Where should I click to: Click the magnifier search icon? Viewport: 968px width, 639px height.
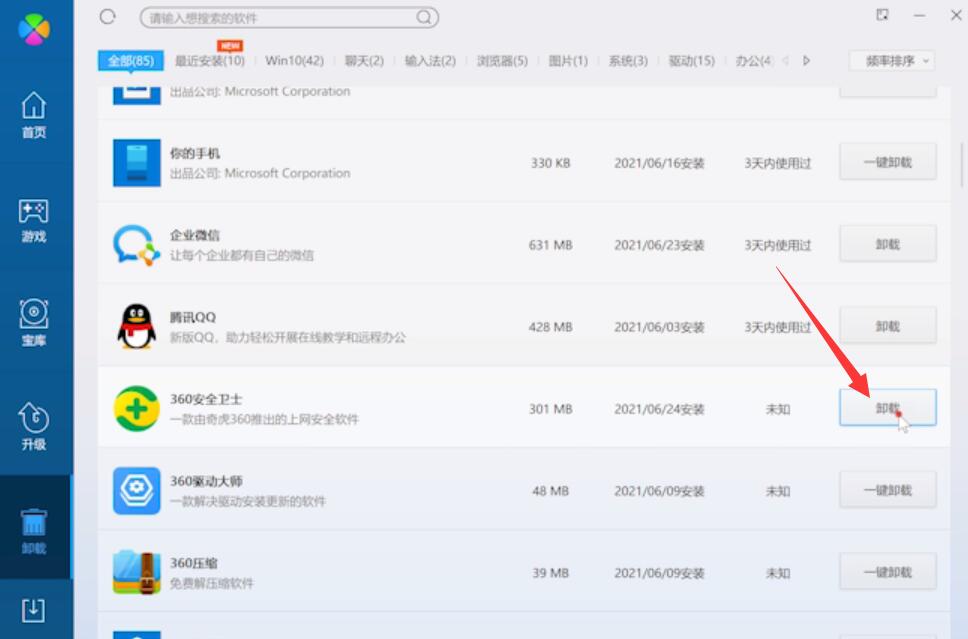click(x=424, y=17)
